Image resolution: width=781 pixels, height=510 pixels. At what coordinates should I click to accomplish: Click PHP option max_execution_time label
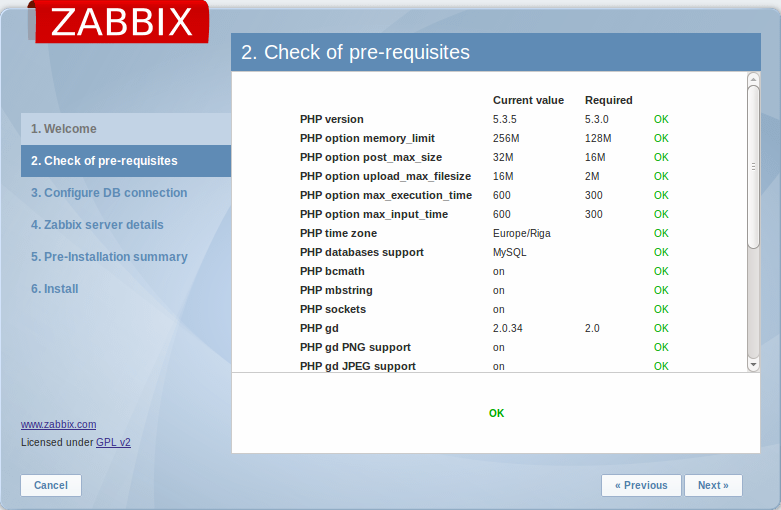386,195
